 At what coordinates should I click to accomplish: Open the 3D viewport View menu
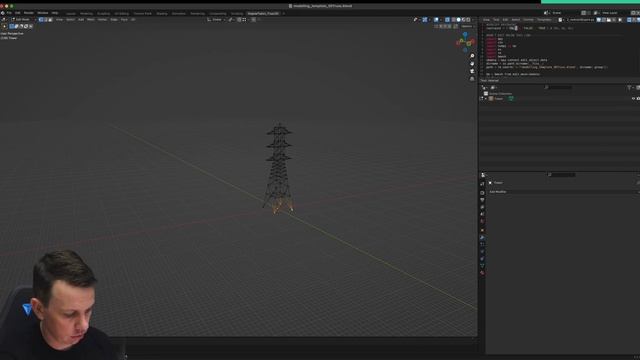pyautogui.click(x=60, y=20)
